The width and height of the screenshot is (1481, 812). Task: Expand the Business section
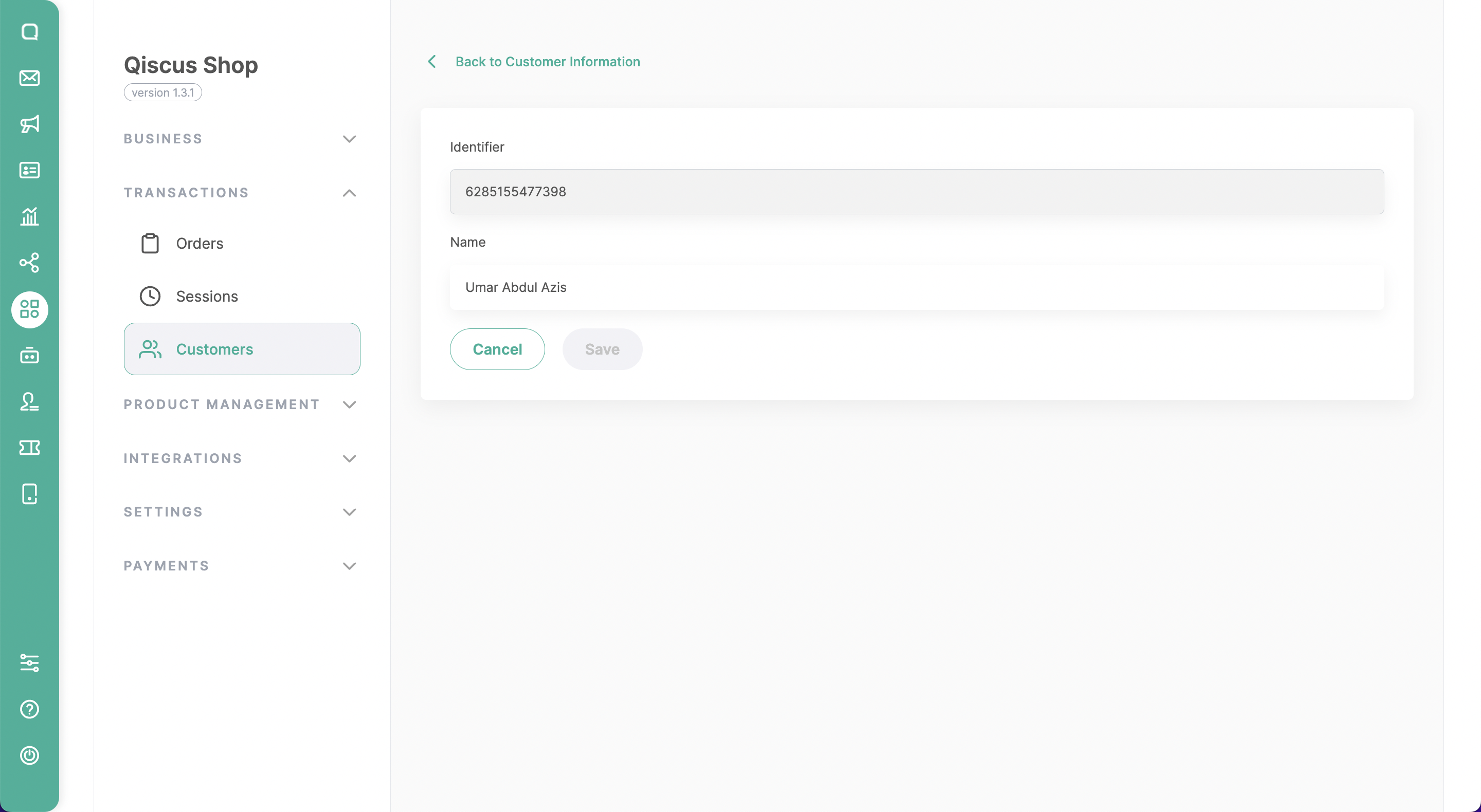[349, 139]
